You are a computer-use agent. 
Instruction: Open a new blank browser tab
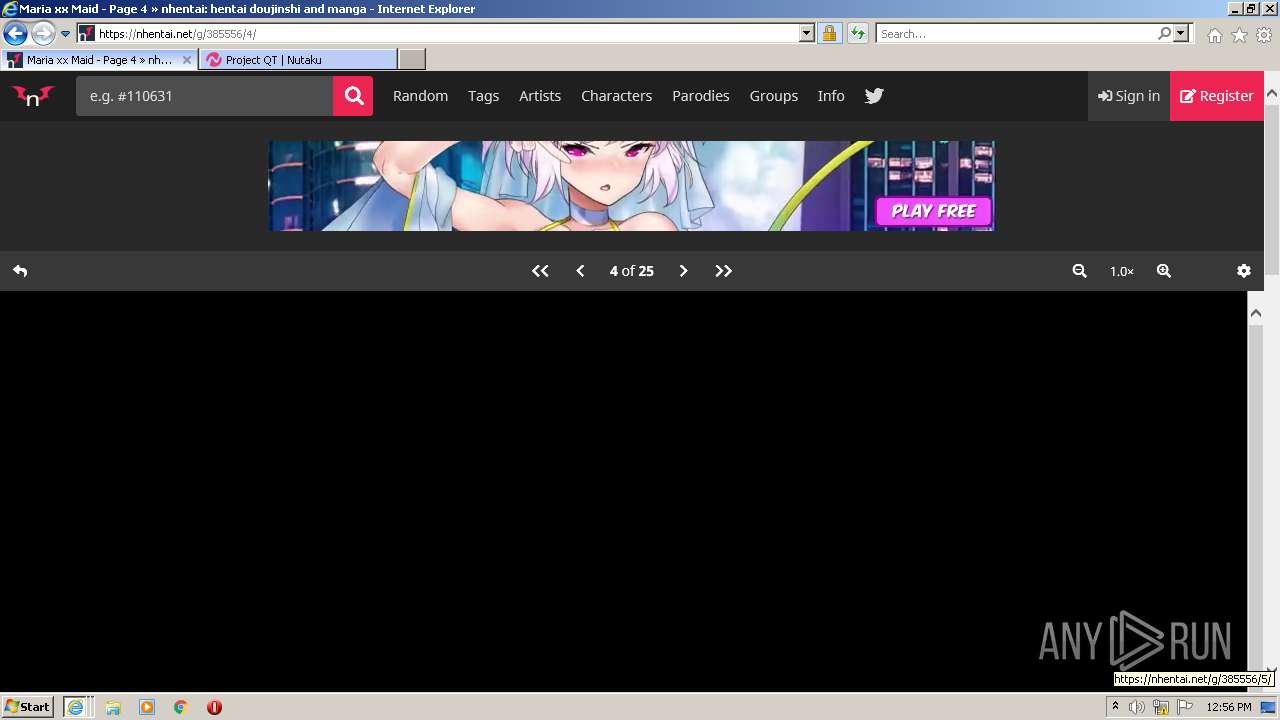(412, 60)
